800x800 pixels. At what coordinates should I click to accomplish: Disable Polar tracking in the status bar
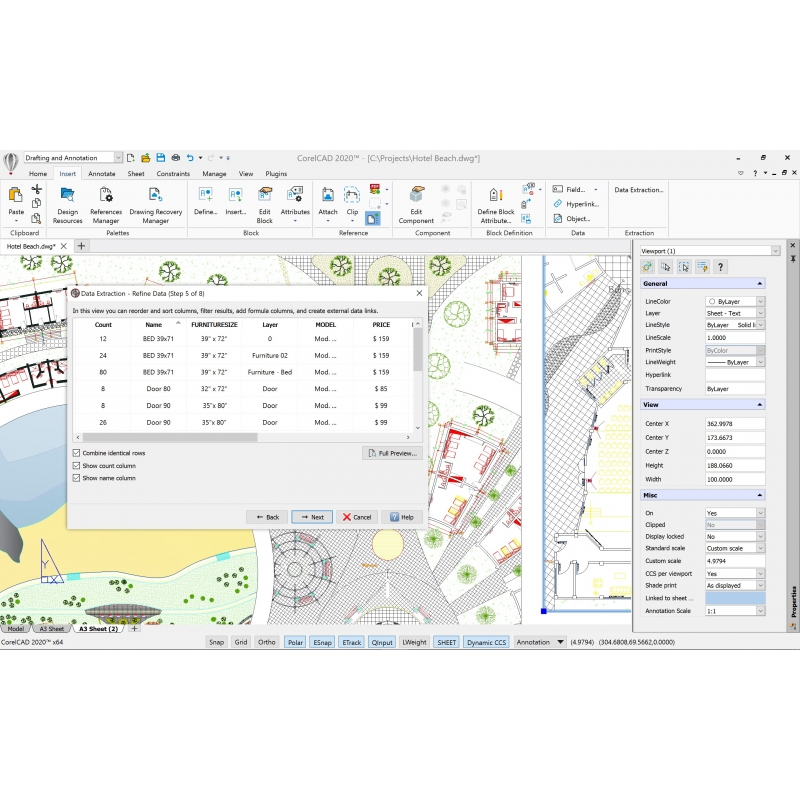point(295,642)
